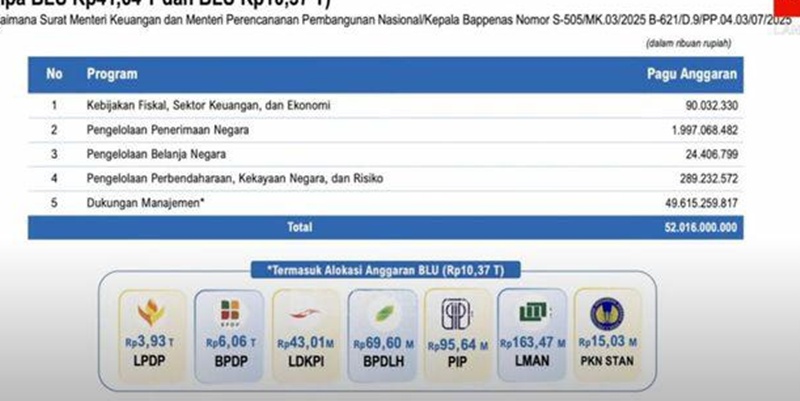Select the 'Pagu Anggaran' column header
The image size is (800, 401).
[x=692, y=74]
